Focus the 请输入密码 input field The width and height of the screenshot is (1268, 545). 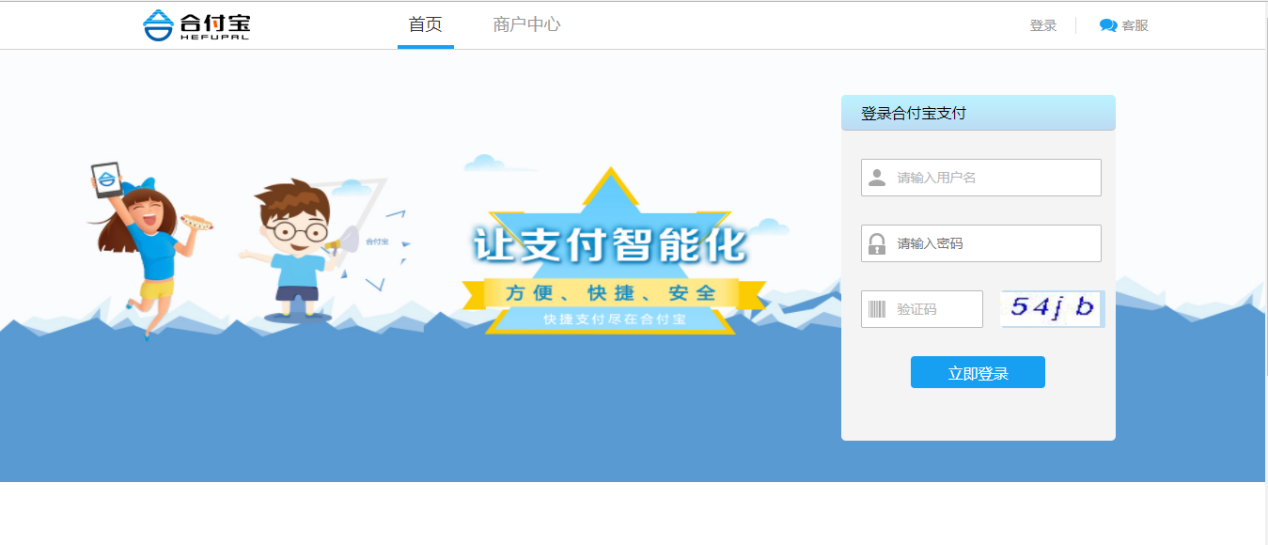981,243
